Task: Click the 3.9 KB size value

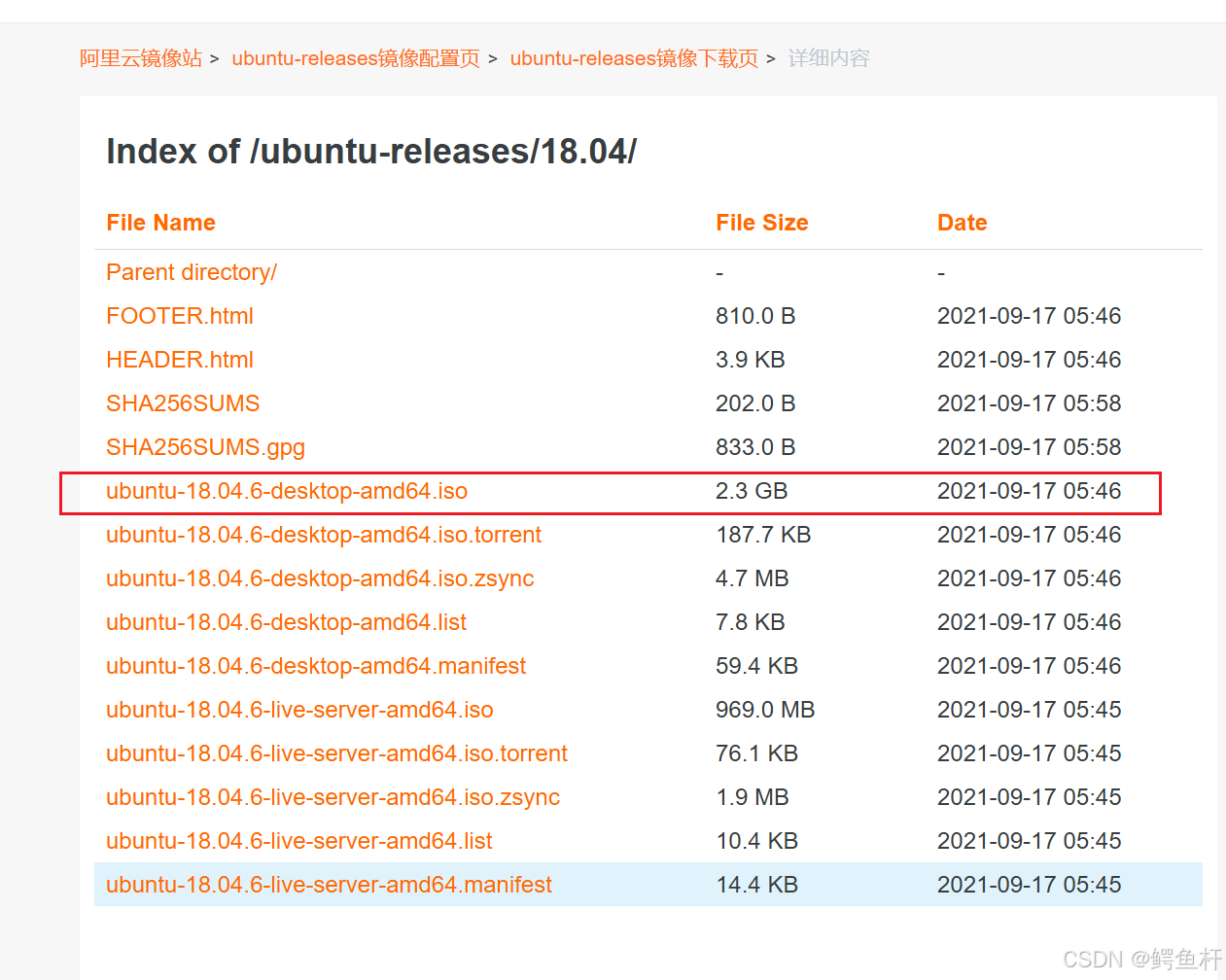Action: tap(750, 360)
